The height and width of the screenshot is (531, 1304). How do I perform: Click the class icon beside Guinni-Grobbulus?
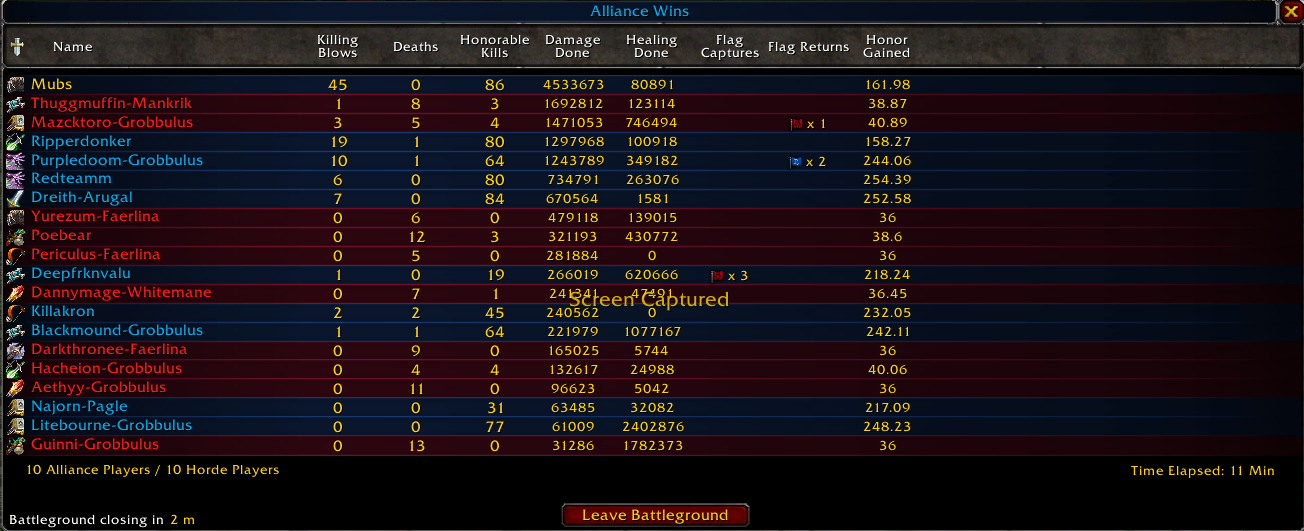click(15, 446)
